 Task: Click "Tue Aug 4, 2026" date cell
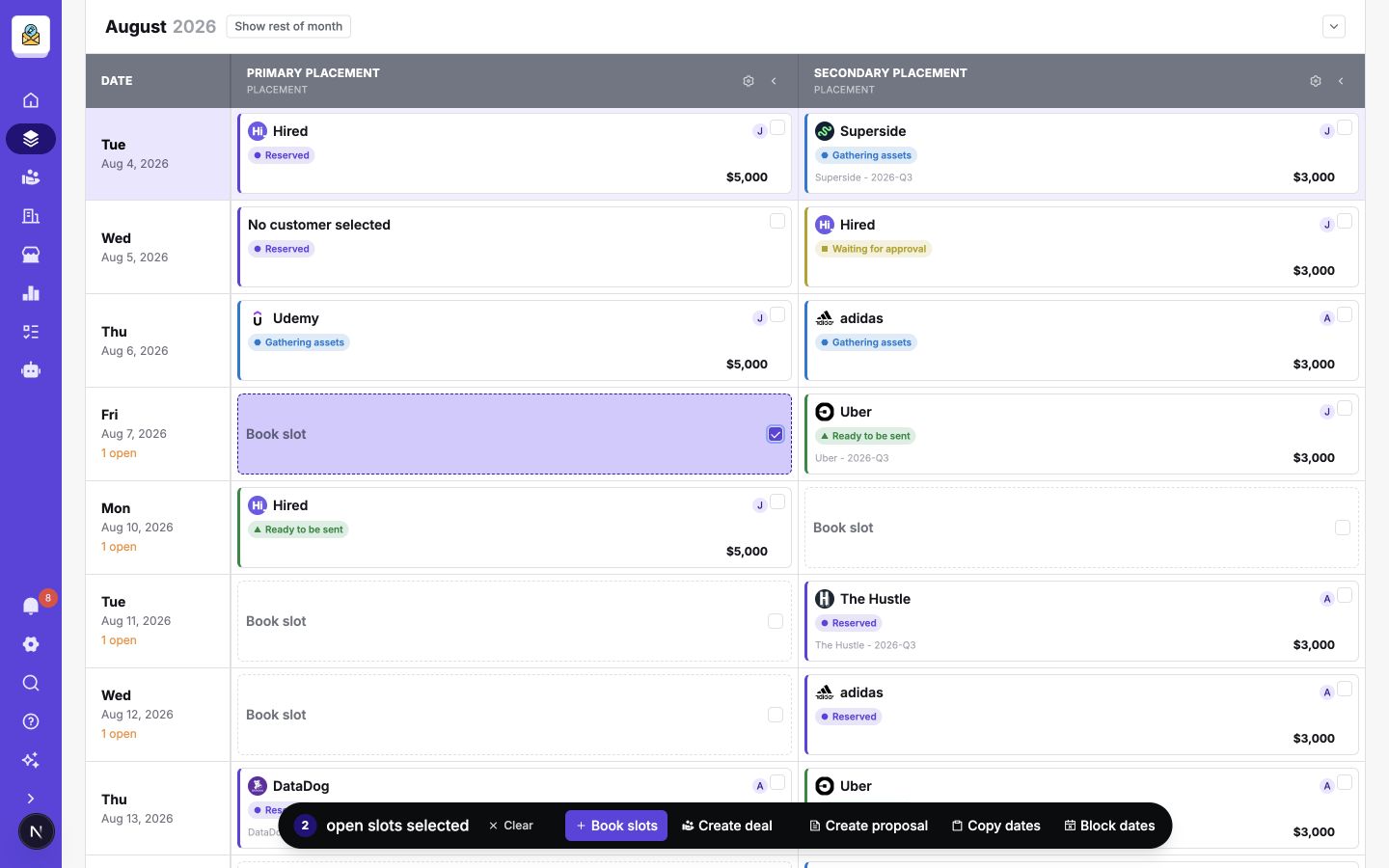(158, 154)
